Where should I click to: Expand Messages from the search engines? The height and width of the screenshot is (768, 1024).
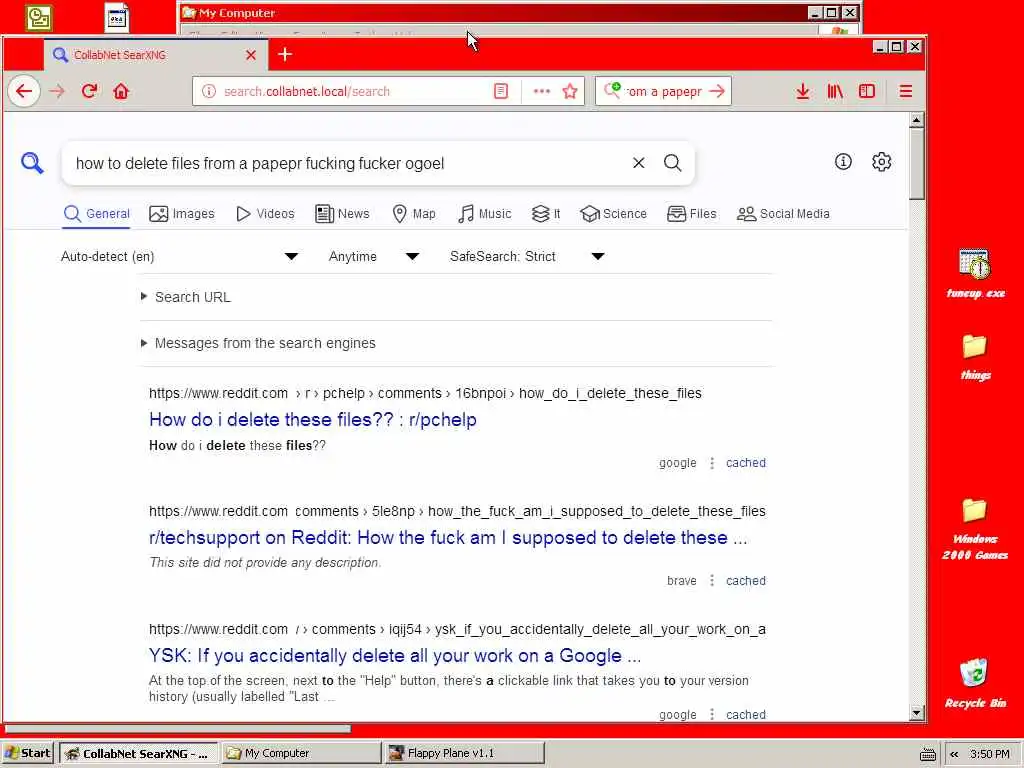(x=259, y=343)
